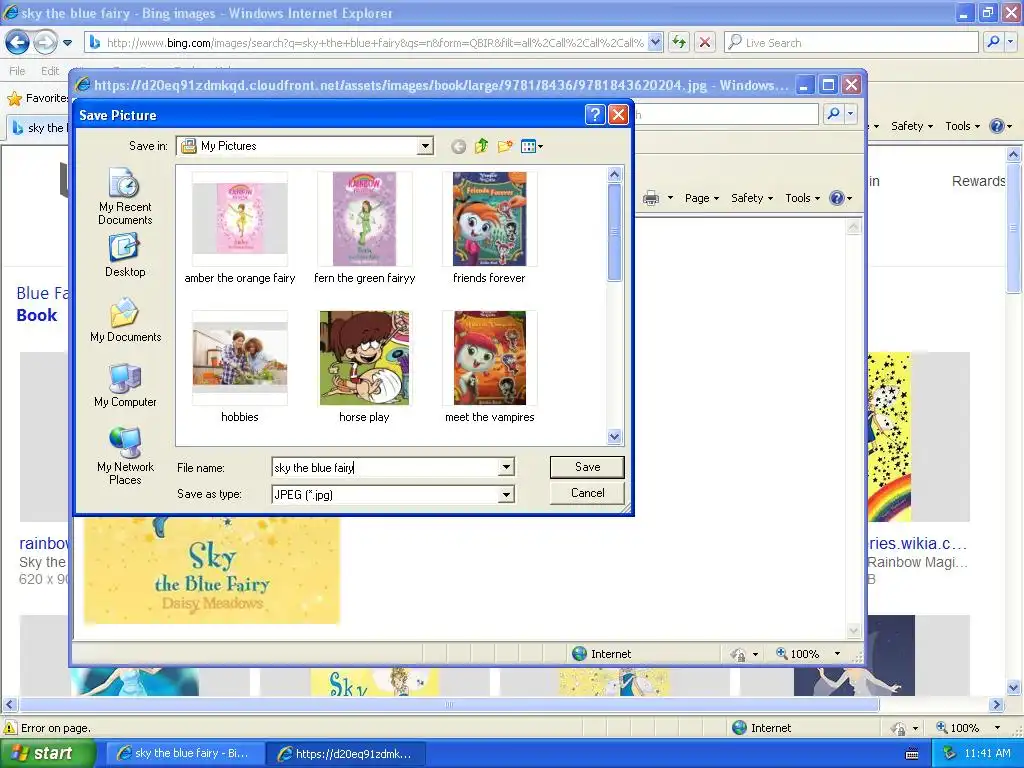This screenshot has height=768, width=1024.
Task: Open zoom level dropdown in popup status bar
Action: tap(837, 654)
